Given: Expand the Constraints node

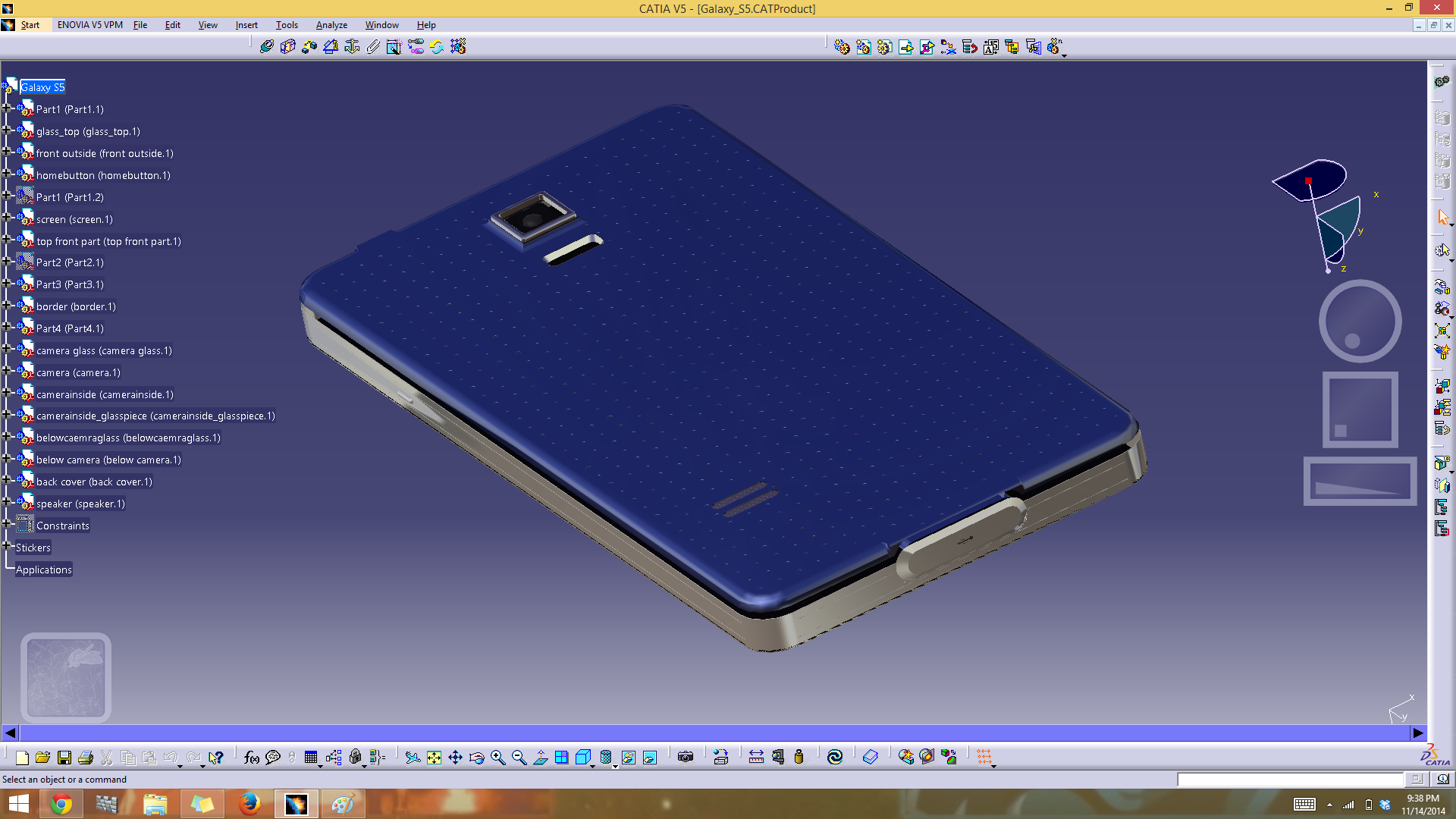Looking at the screenshot, I should point(6,524).
